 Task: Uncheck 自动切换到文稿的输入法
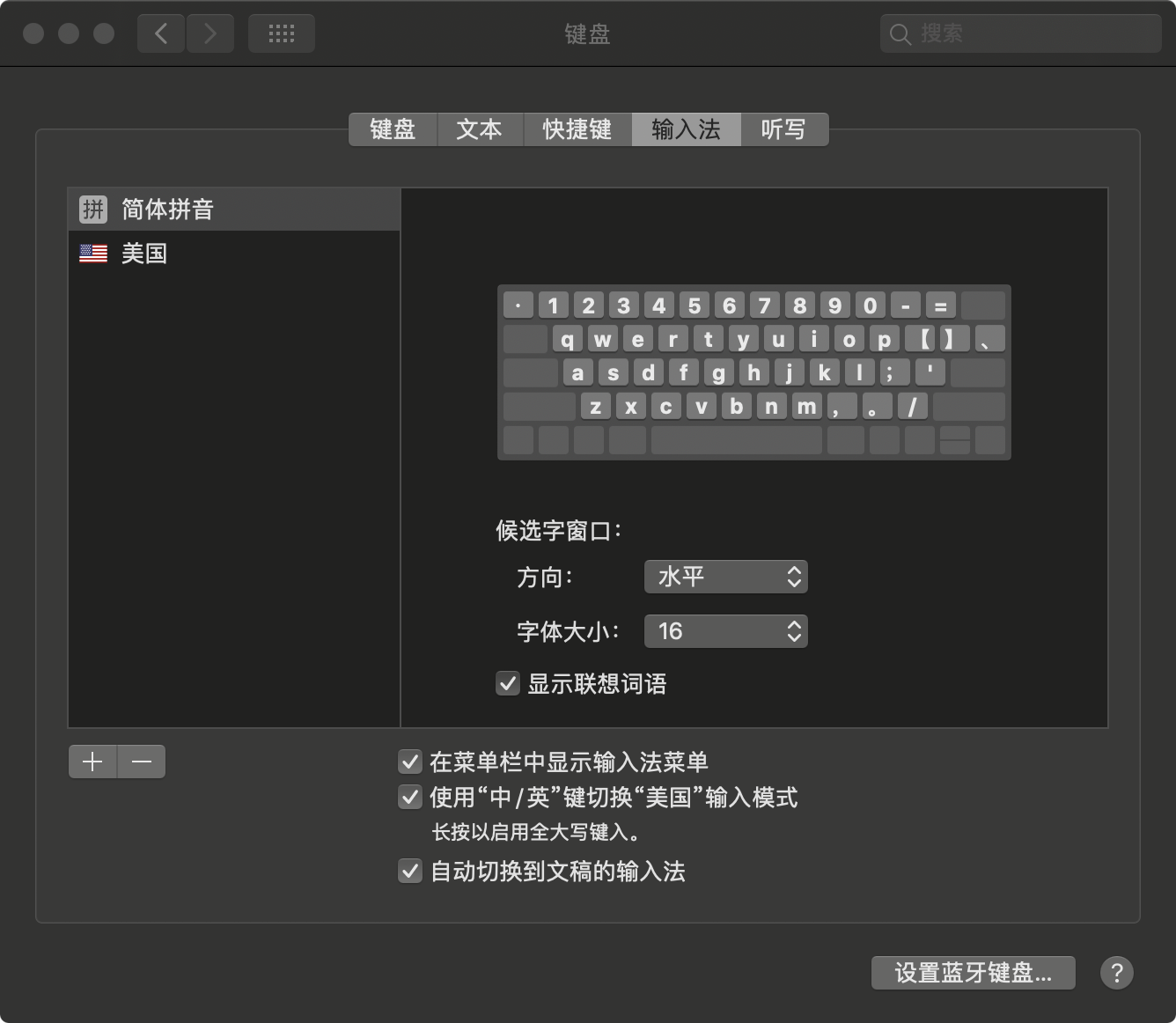click(410, 872)
